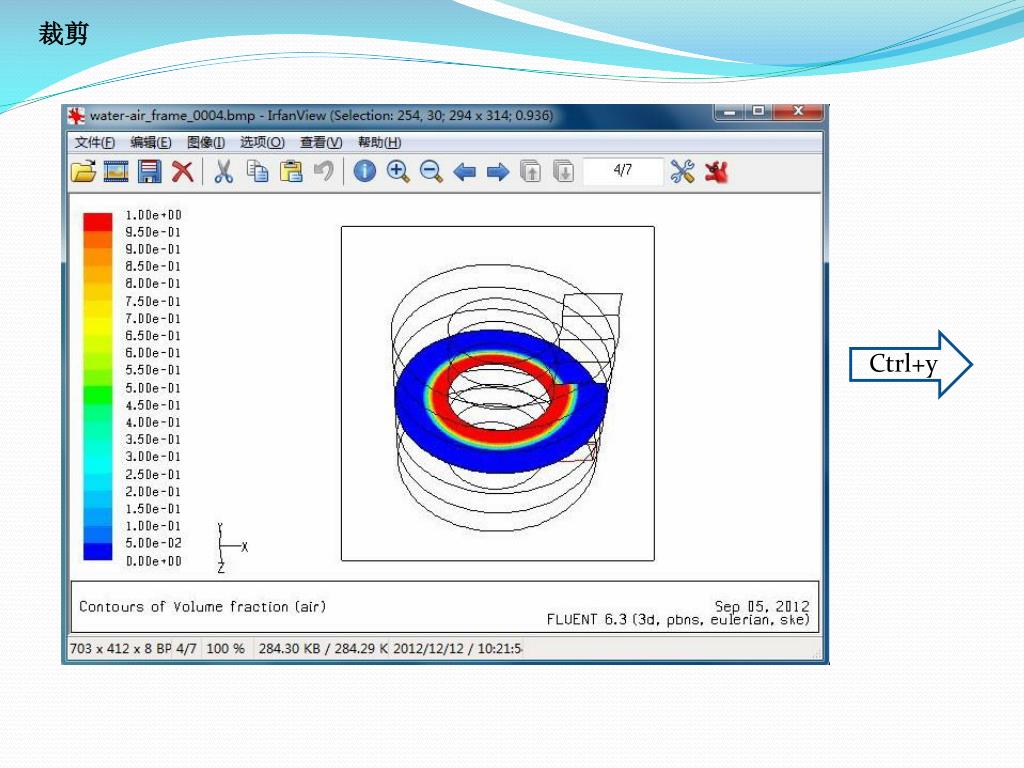Maximize the IrfanView window
This screenshot has height=768, width=1024.
tap(759, 112)
